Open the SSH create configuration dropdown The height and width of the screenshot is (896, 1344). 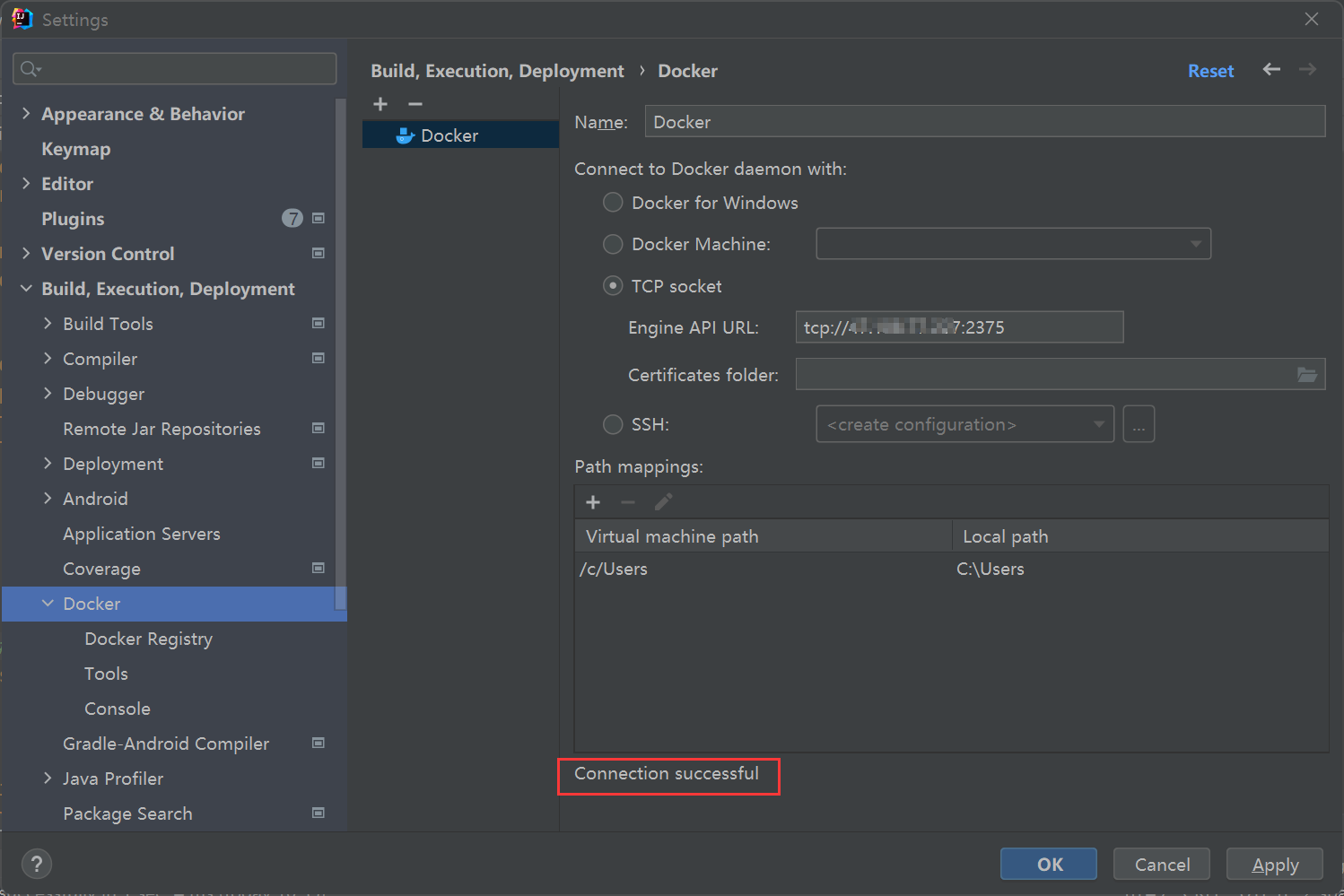click(965, 424)
